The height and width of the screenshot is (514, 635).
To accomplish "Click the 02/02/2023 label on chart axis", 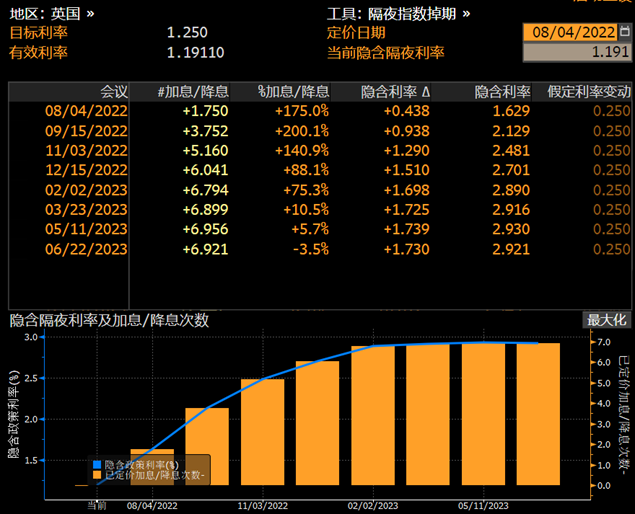I will pos(365,506).
